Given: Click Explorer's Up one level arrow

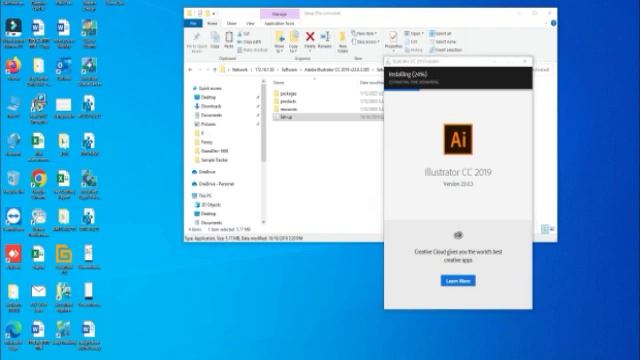Looking at the screenshot, I should (x=215, y=70).
